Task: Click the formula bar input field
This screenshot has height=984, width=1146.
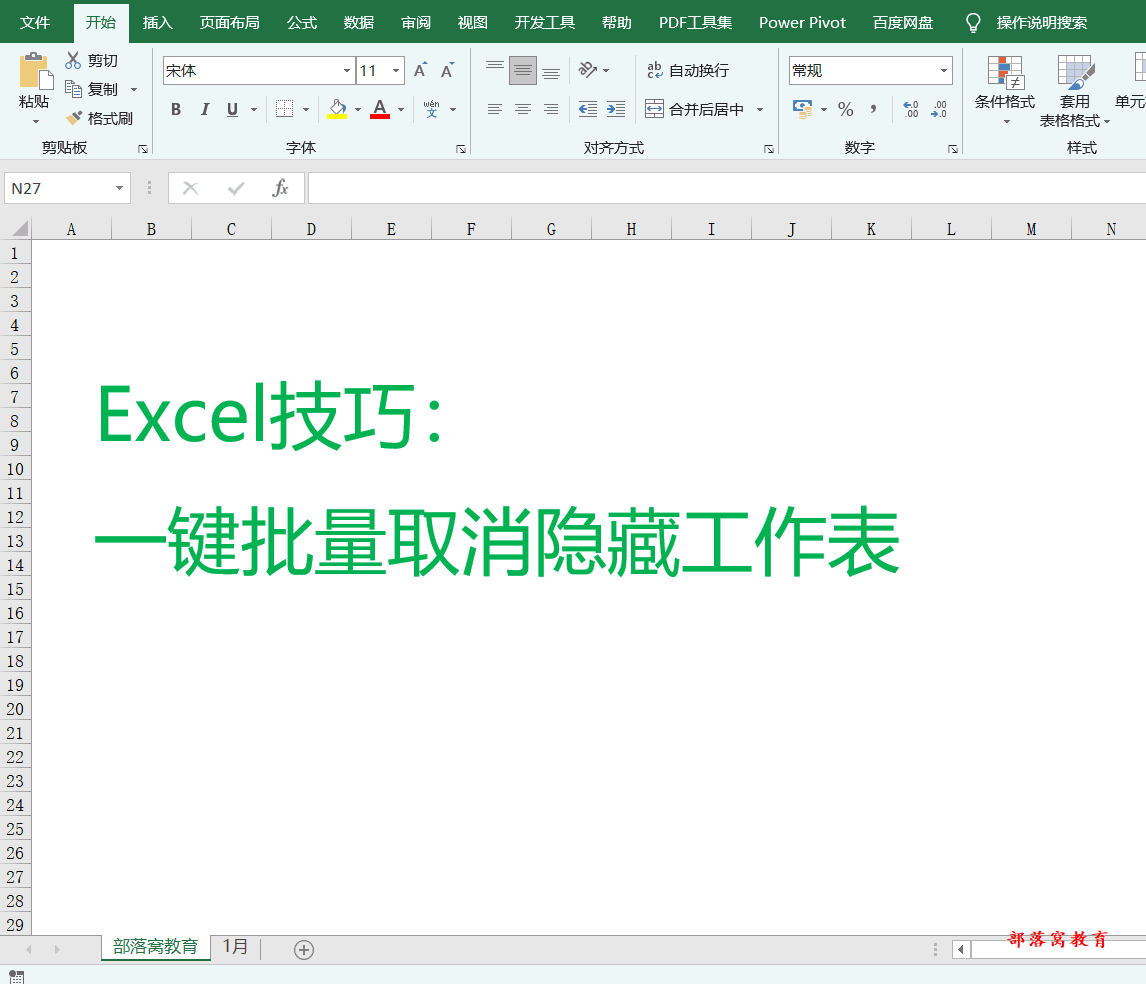Action: [726, 188]
